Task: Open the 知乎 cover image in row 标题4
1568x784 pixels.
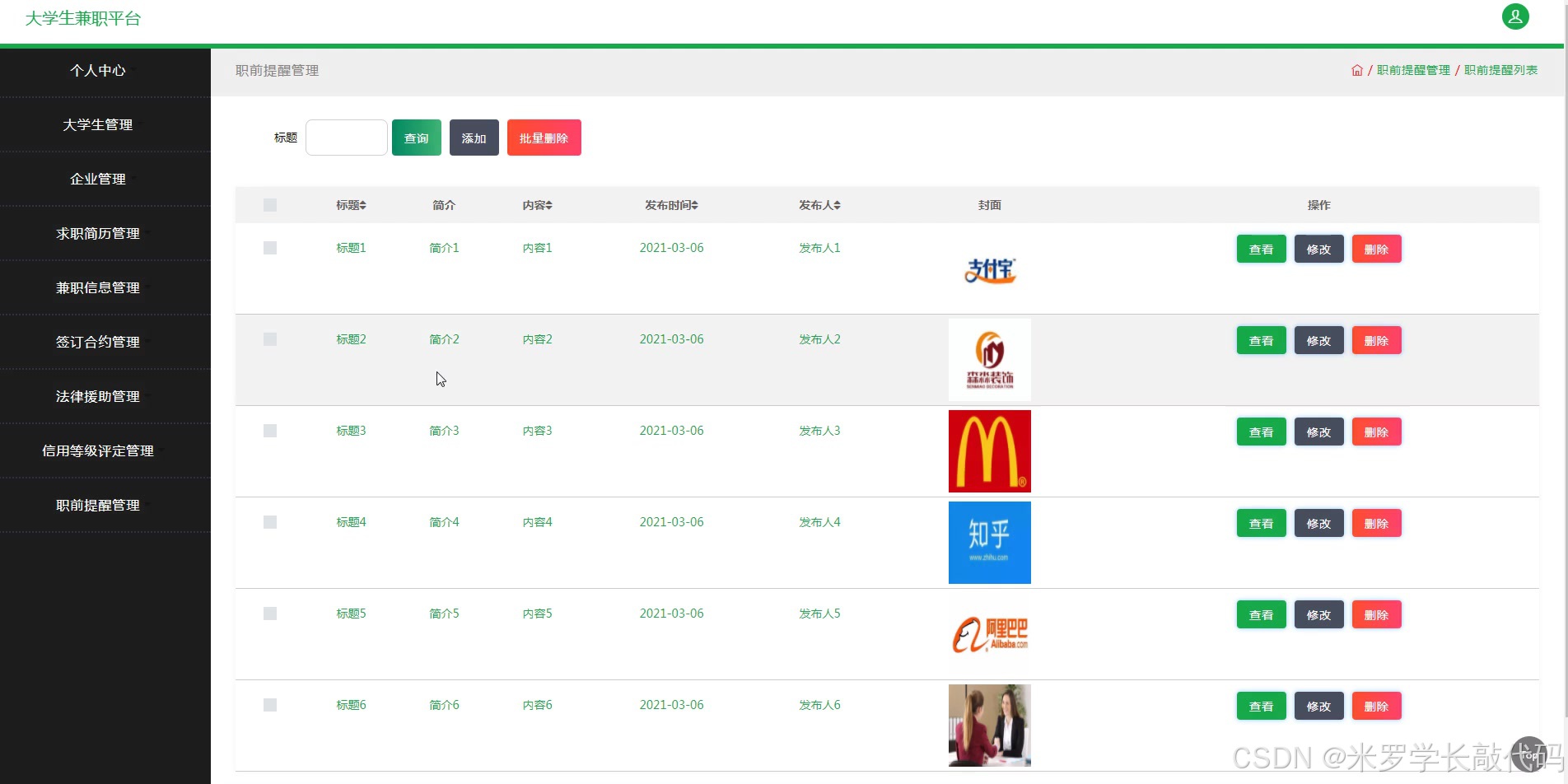Action: pyautogui.click(x=990, y=543)
